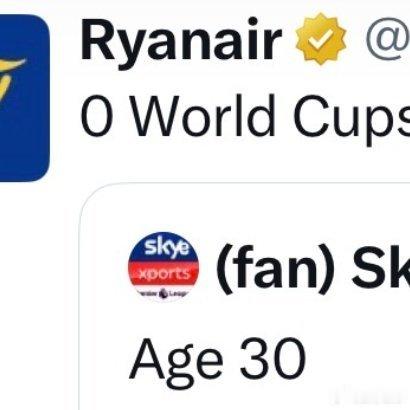
Task: Open the quoted tweet showing Age 30
Action: click(245, 297)
